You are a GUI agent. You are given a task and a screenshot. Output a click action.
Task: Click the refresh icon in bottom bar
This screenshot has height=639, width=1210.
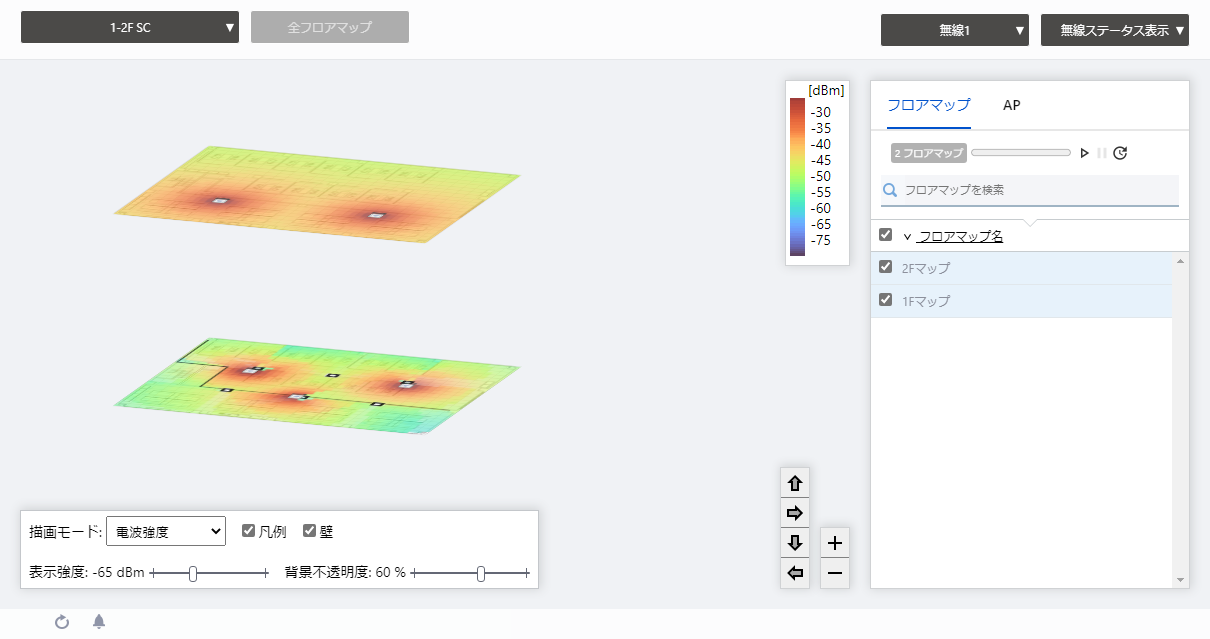(62, 622)
